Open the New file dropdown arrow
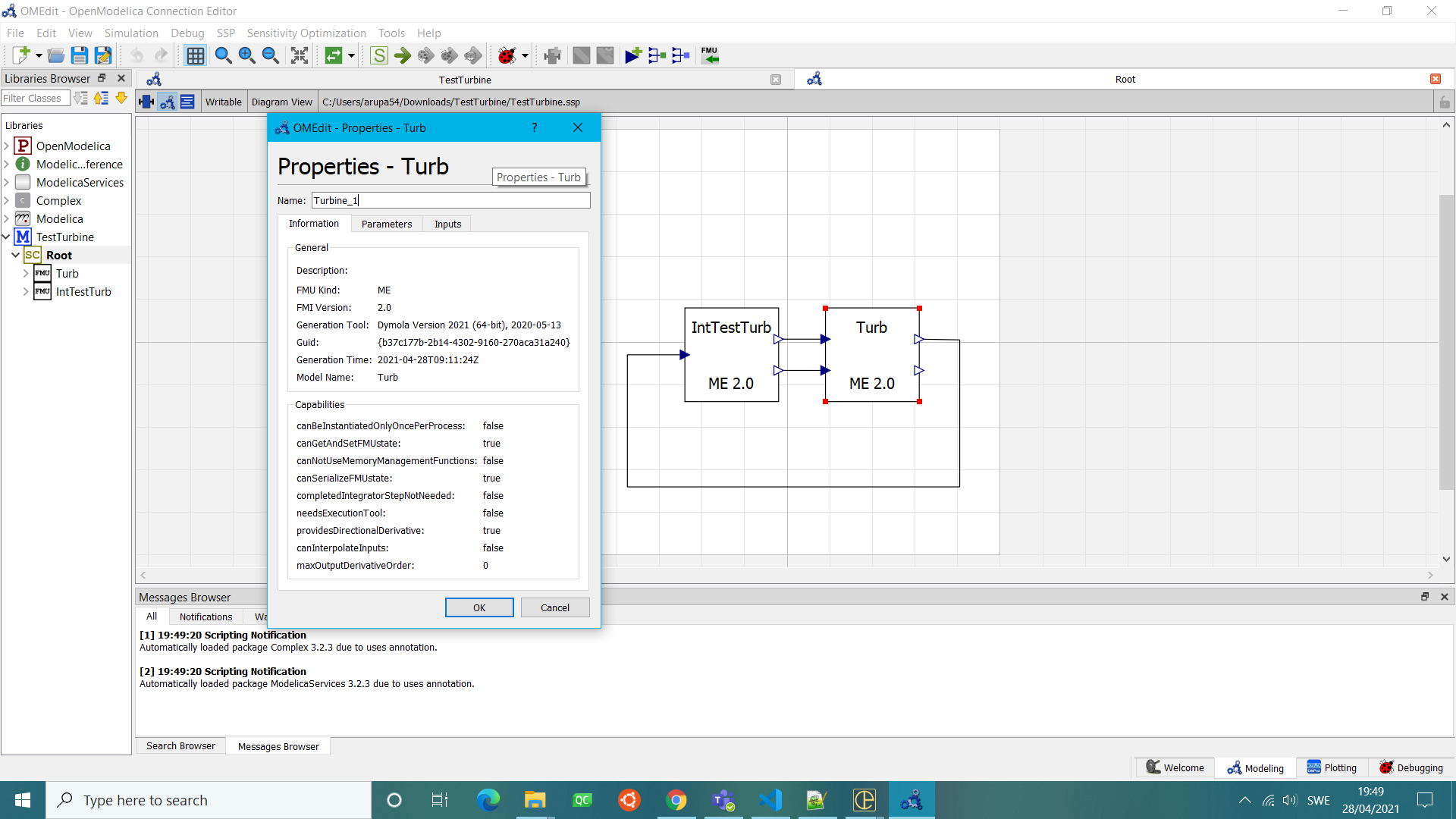Image resolution: width=1456 pixels, height=819 pixels. coord(39,55)
